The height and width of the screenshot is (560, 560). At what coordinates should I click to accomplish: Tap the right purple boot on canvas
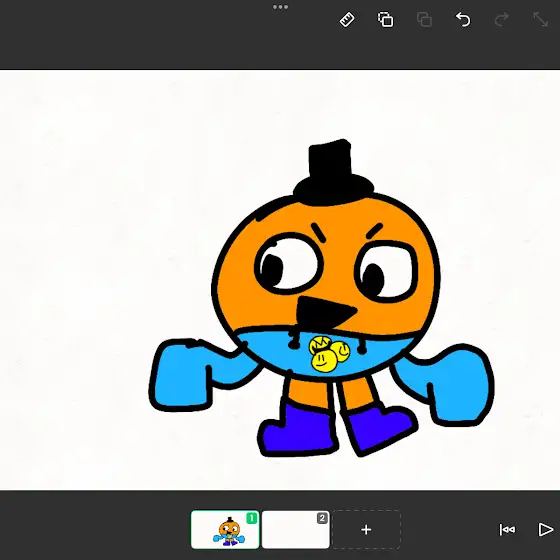click(x=380, y=430)
